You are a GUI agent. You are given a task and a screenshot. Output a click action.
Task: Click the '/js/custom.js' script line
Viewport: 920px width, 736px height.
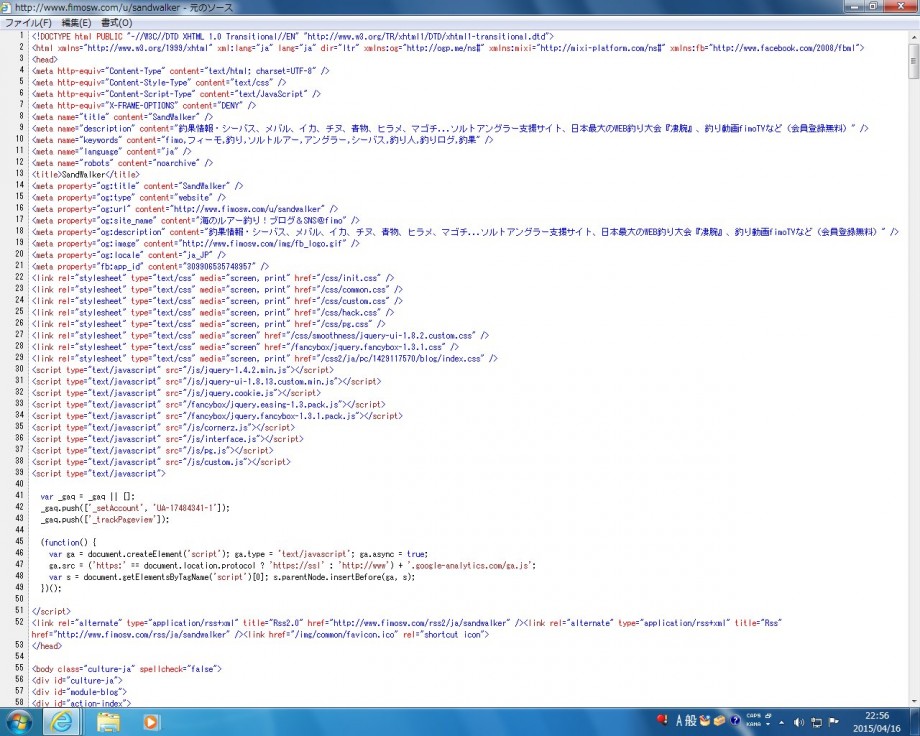(x=161, y=462)
